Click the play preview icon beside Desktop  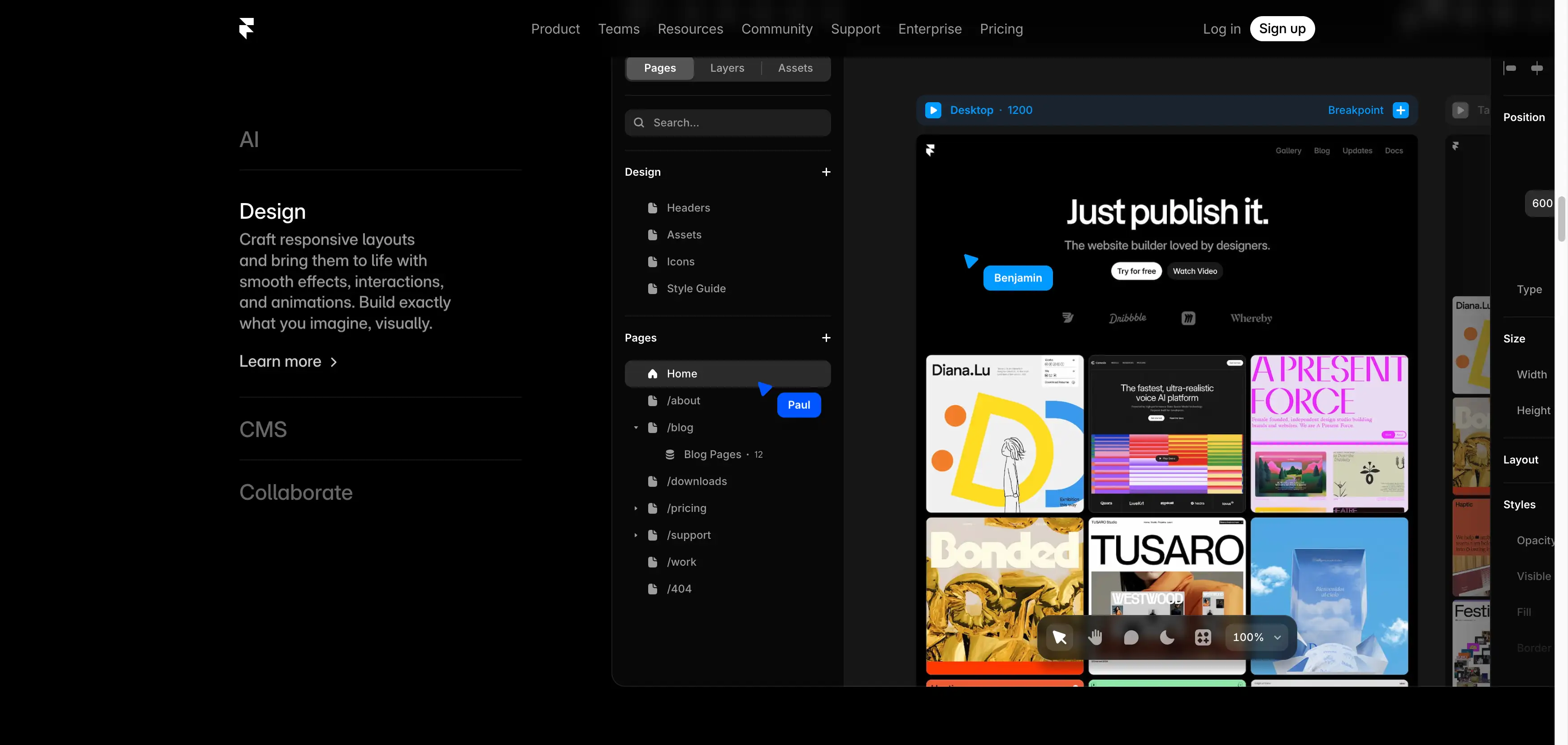[933, 110]
